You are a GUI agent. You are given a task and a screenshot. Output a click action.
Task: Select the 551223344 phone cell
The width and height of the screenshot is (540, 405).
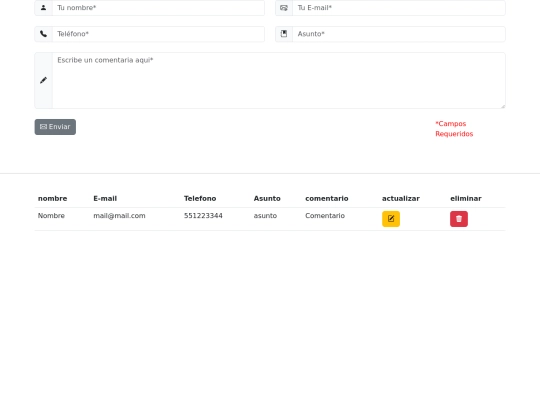point(203,216)
